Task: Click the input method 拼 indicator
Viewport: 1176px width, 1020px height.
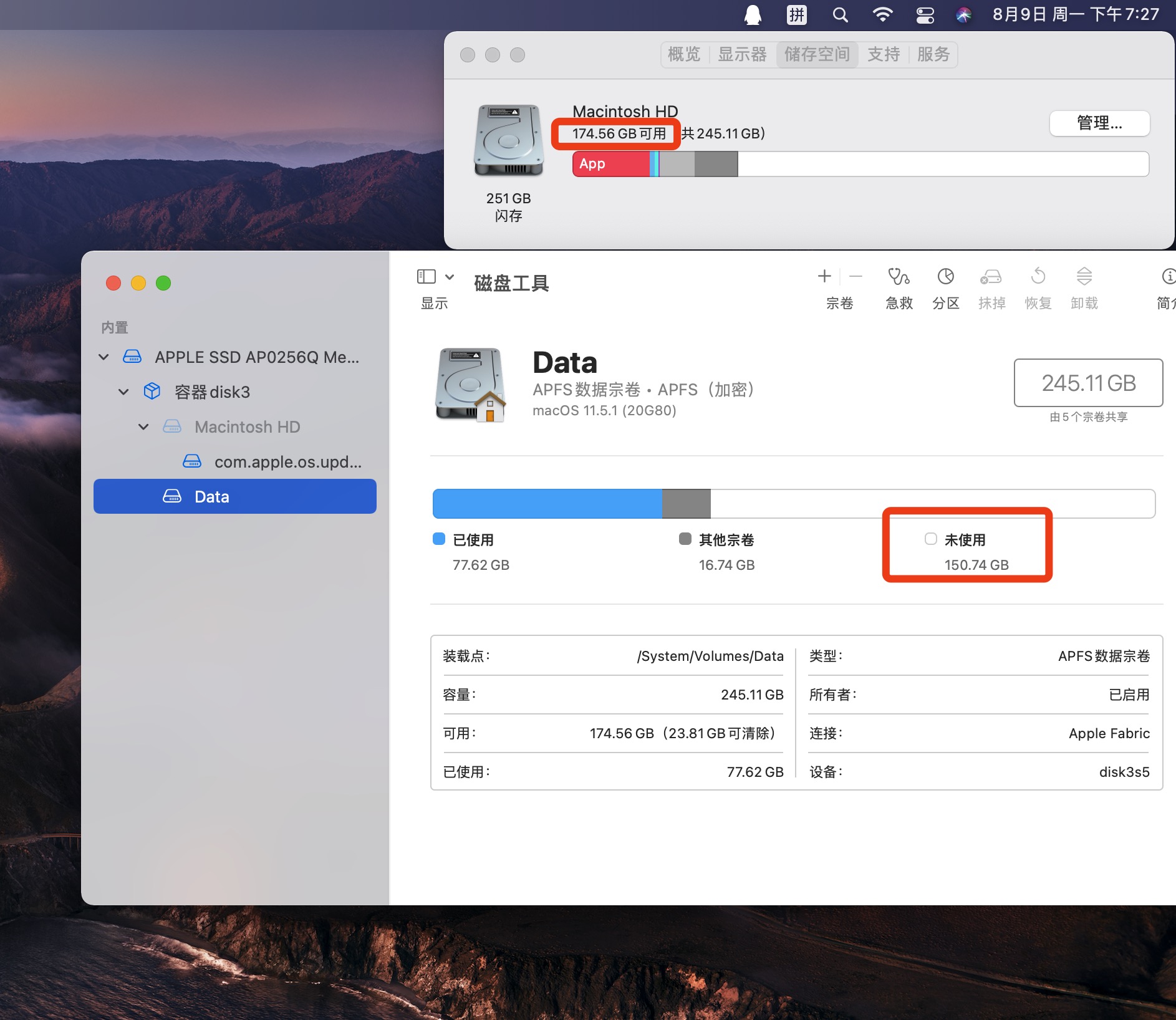Action: (796, 15)
